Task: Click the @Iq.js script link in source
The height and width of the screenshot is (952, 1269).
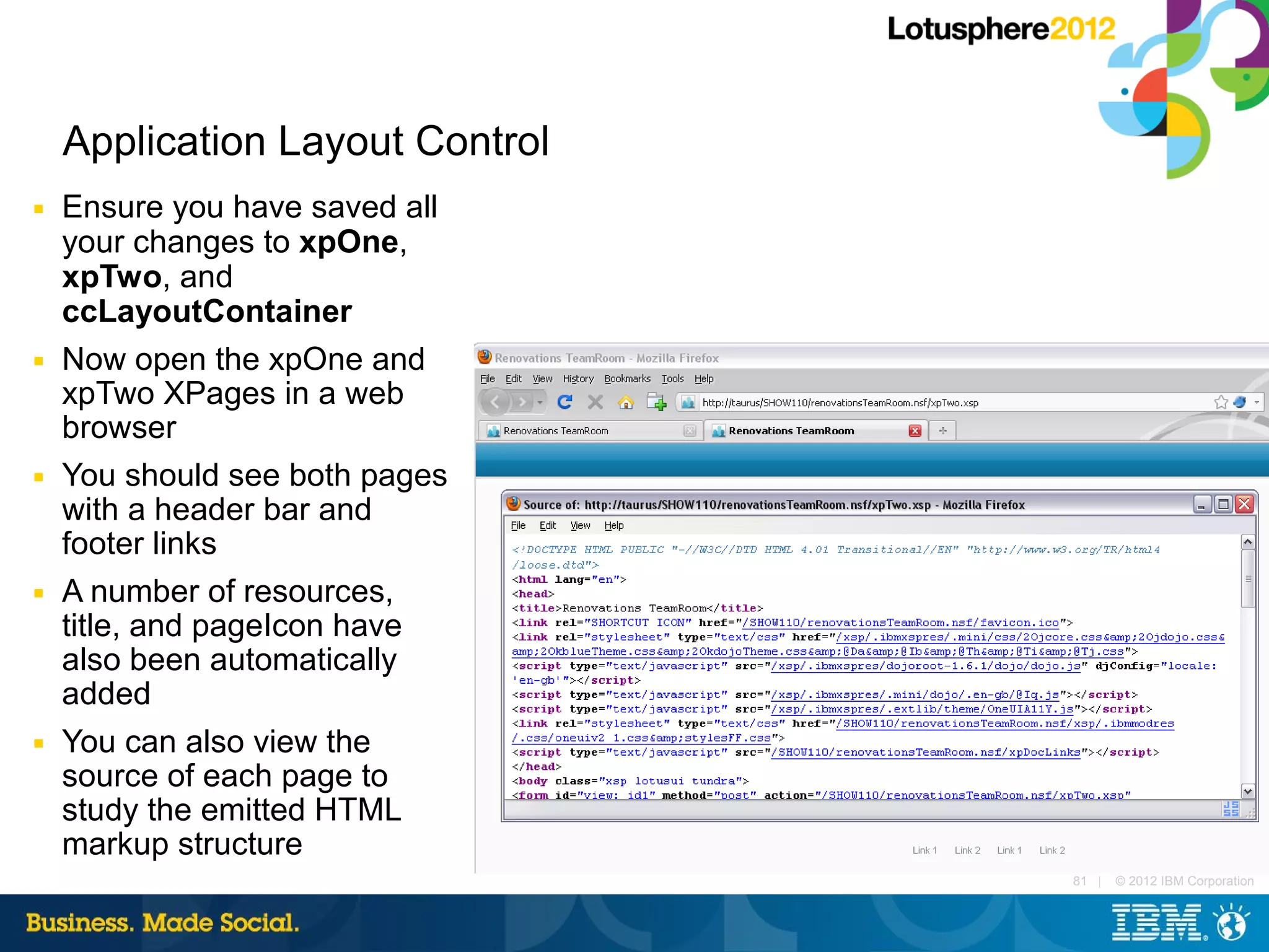Action: pyautogui.click(x=915, y=694)
